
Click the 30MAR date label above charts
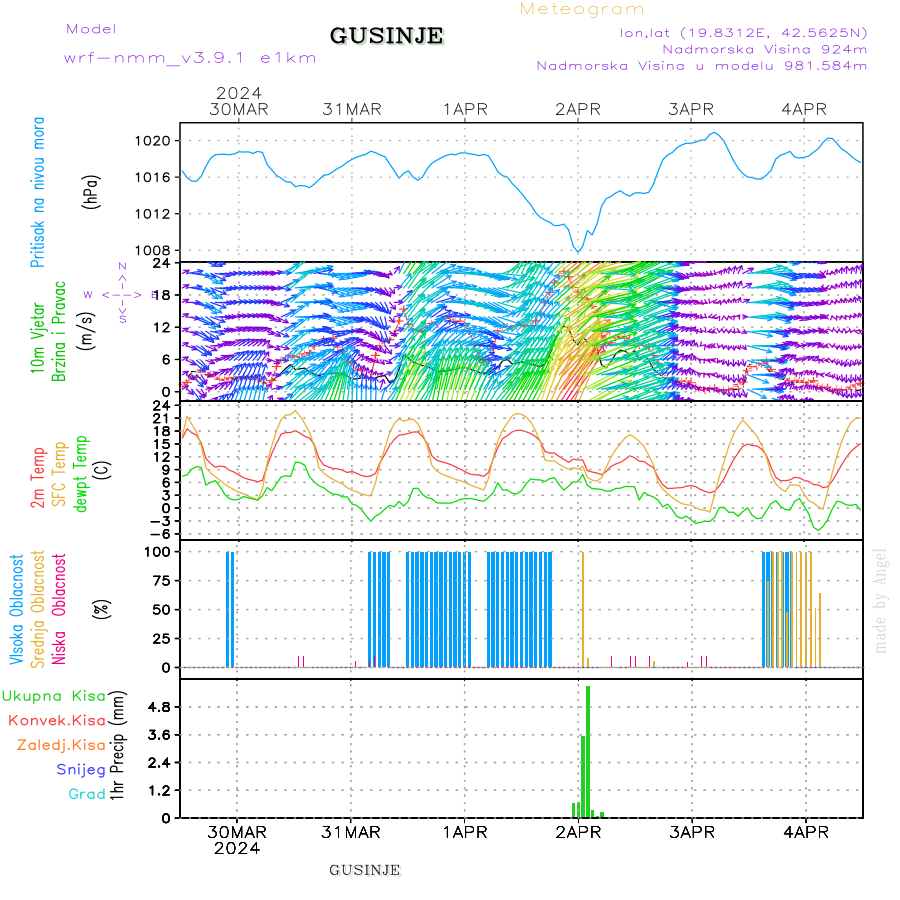239,109
